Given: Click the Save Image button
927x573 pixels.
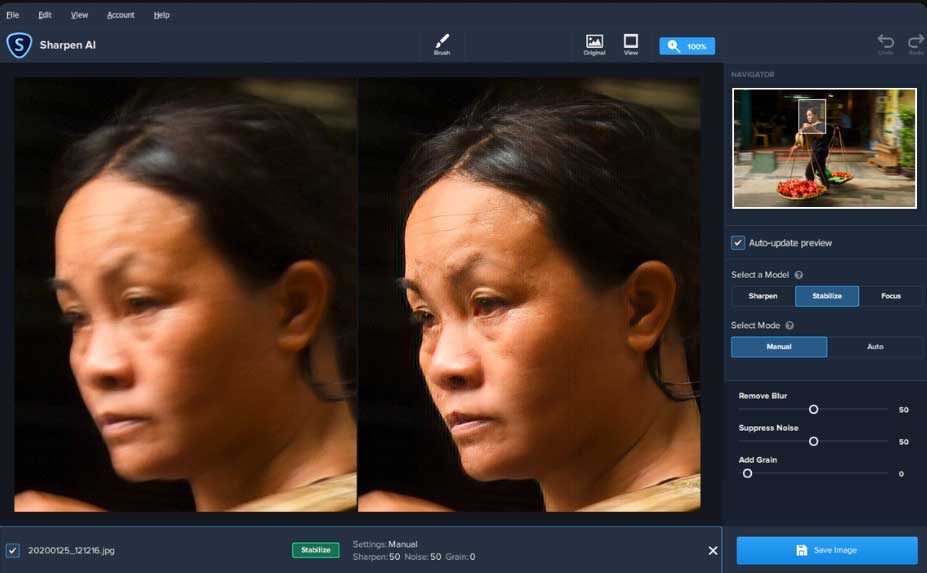Looking at the screenshot, I should (826, 551).
